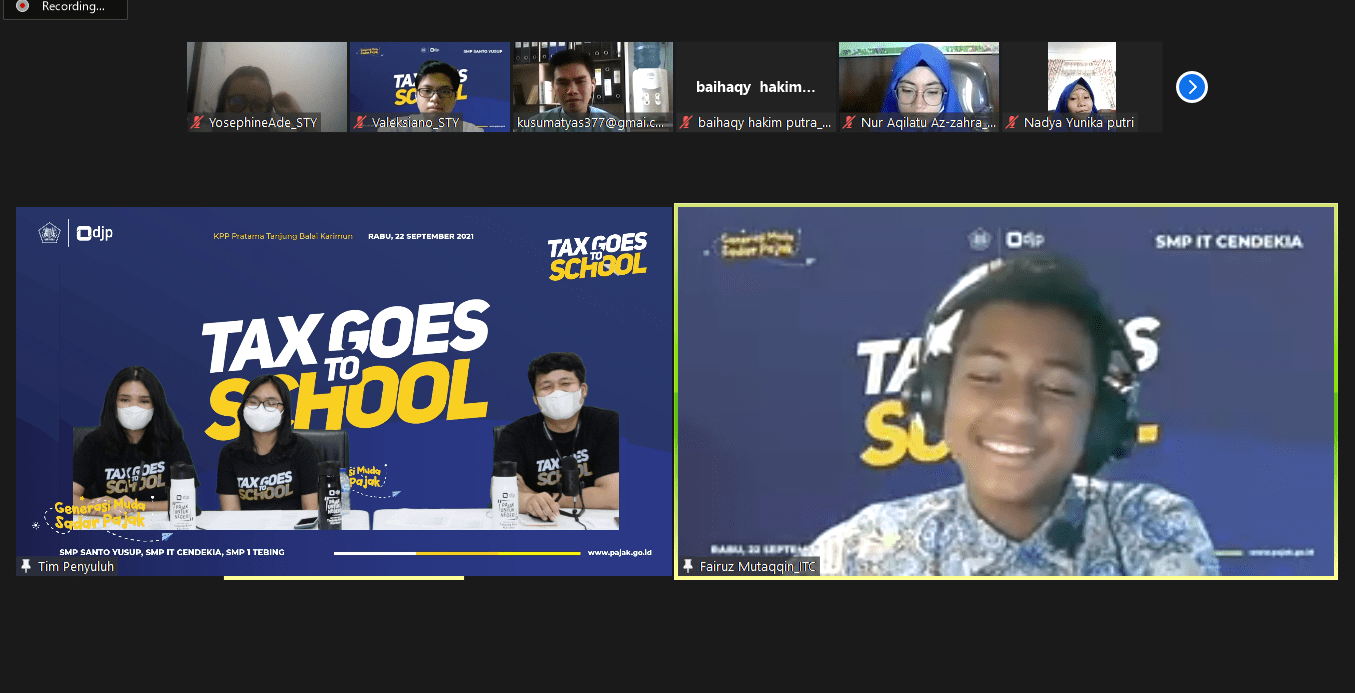Viewport: 1355px width, 693px height.
Task: Click the pin icon next to Tim Penyuluh
Action: (x=26, y=566)
